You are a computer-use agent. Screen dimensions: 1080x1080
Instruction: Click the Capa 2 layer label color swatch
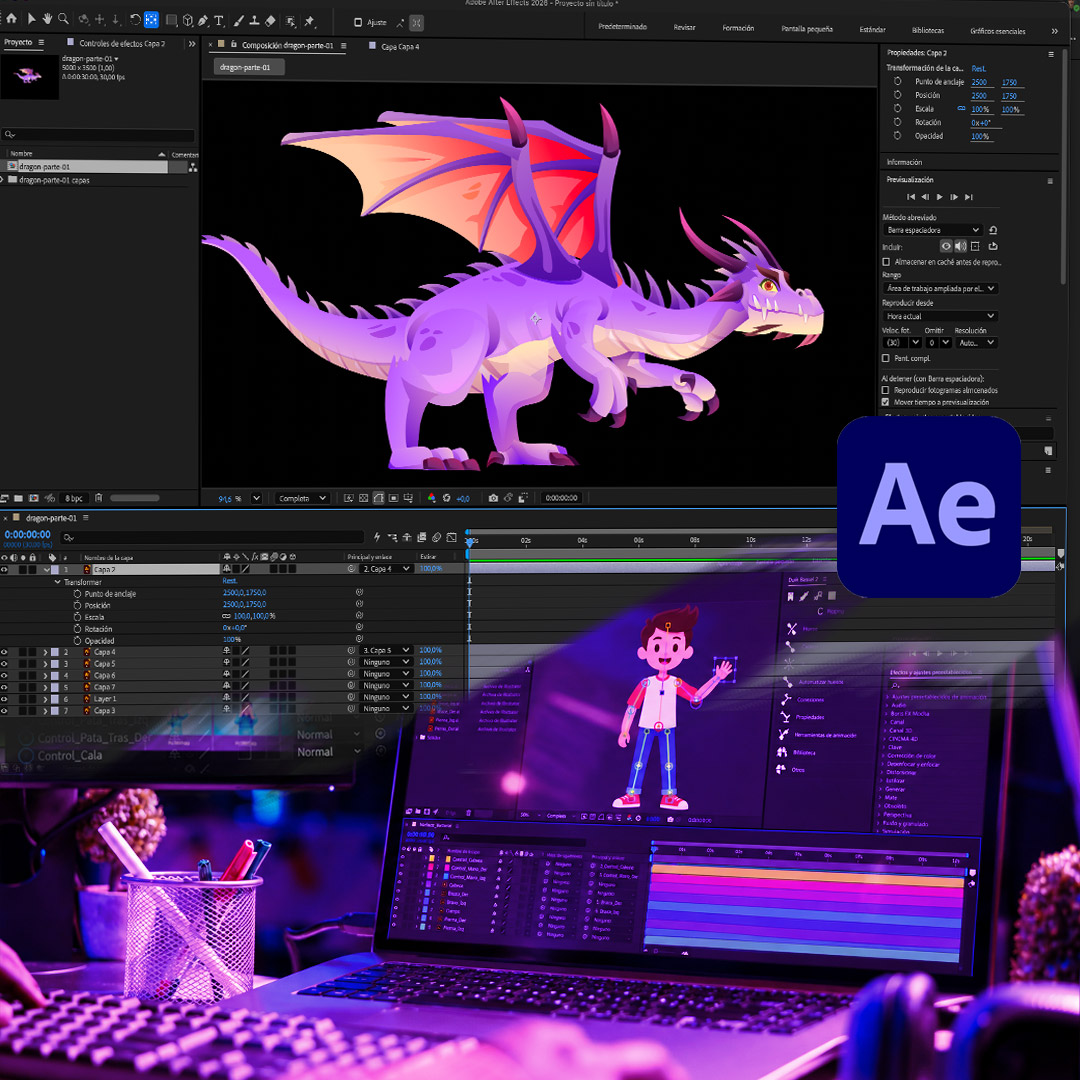coord(55,570)
